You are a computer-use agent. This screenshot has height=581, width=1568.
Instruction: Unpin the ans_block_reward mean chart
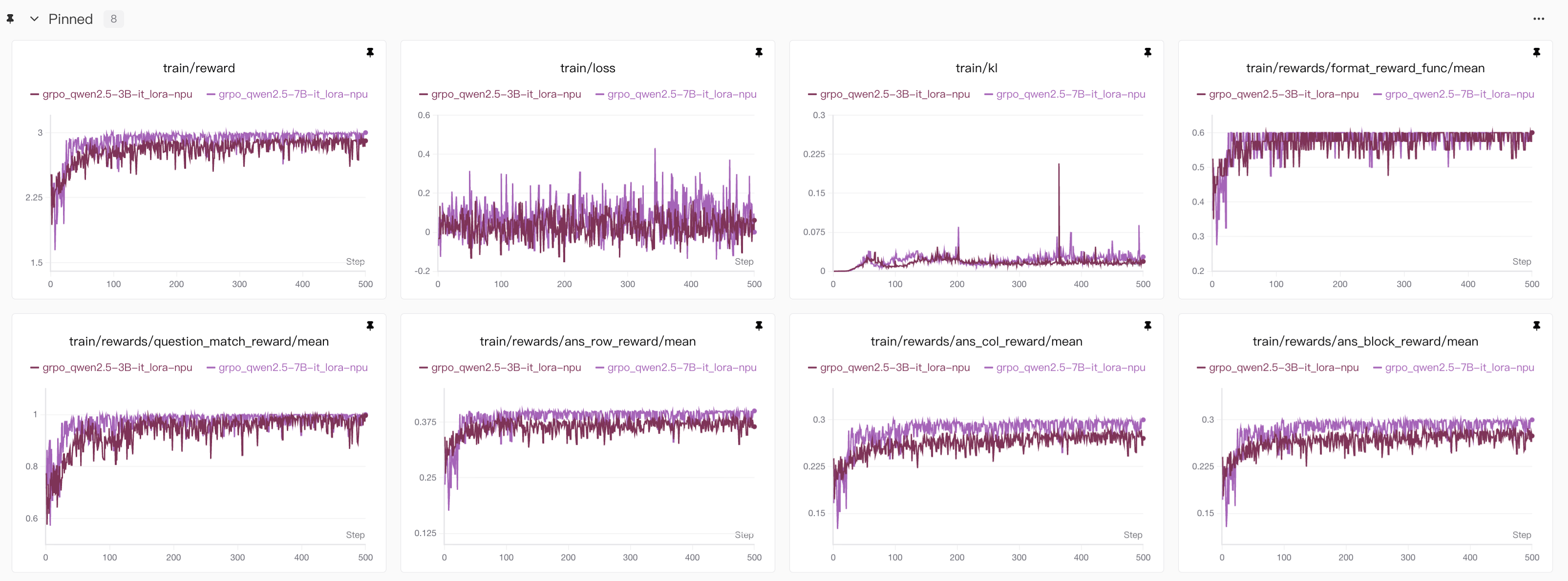1536,326
